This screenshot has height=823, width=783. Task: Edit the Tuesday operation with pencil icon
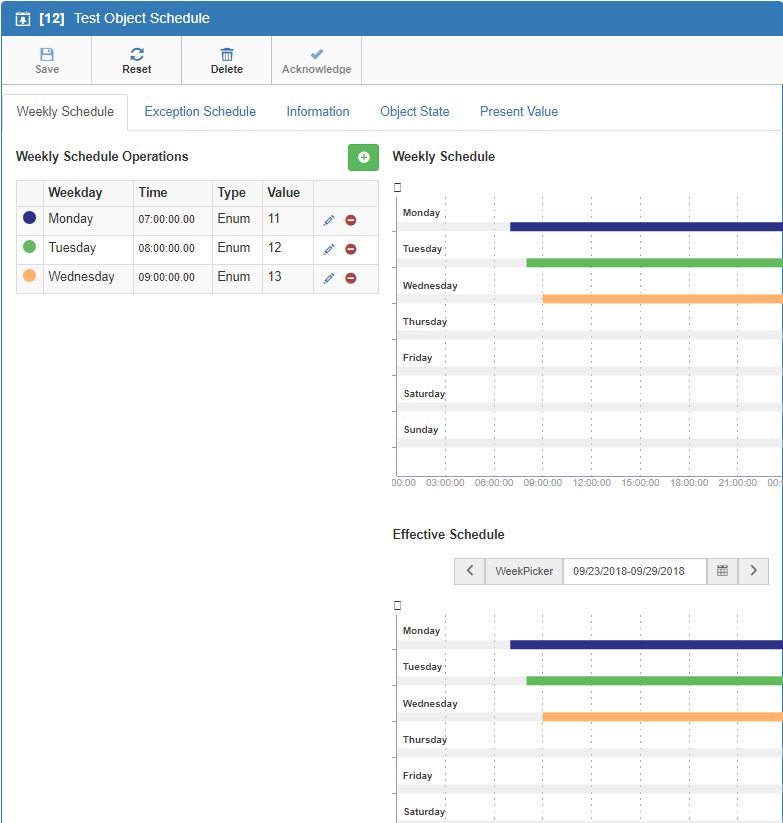329,249
